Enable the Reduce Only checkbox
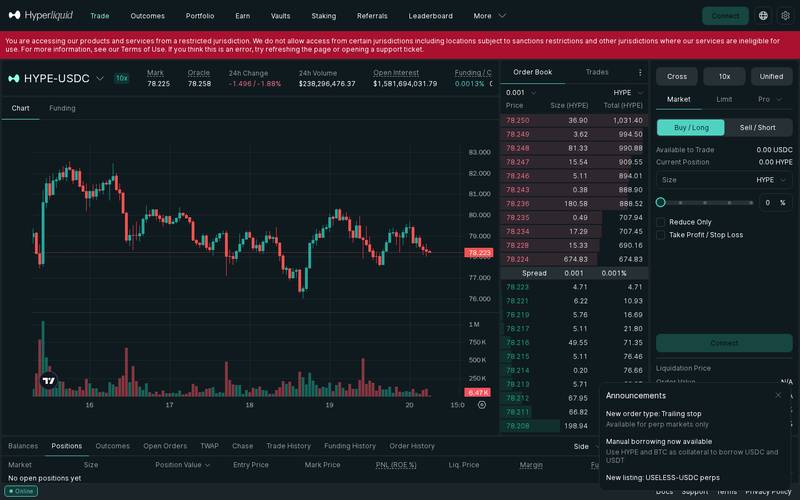The height and width of the screenshot is (500, 800). pyautogui.click(x=660, y=222)
